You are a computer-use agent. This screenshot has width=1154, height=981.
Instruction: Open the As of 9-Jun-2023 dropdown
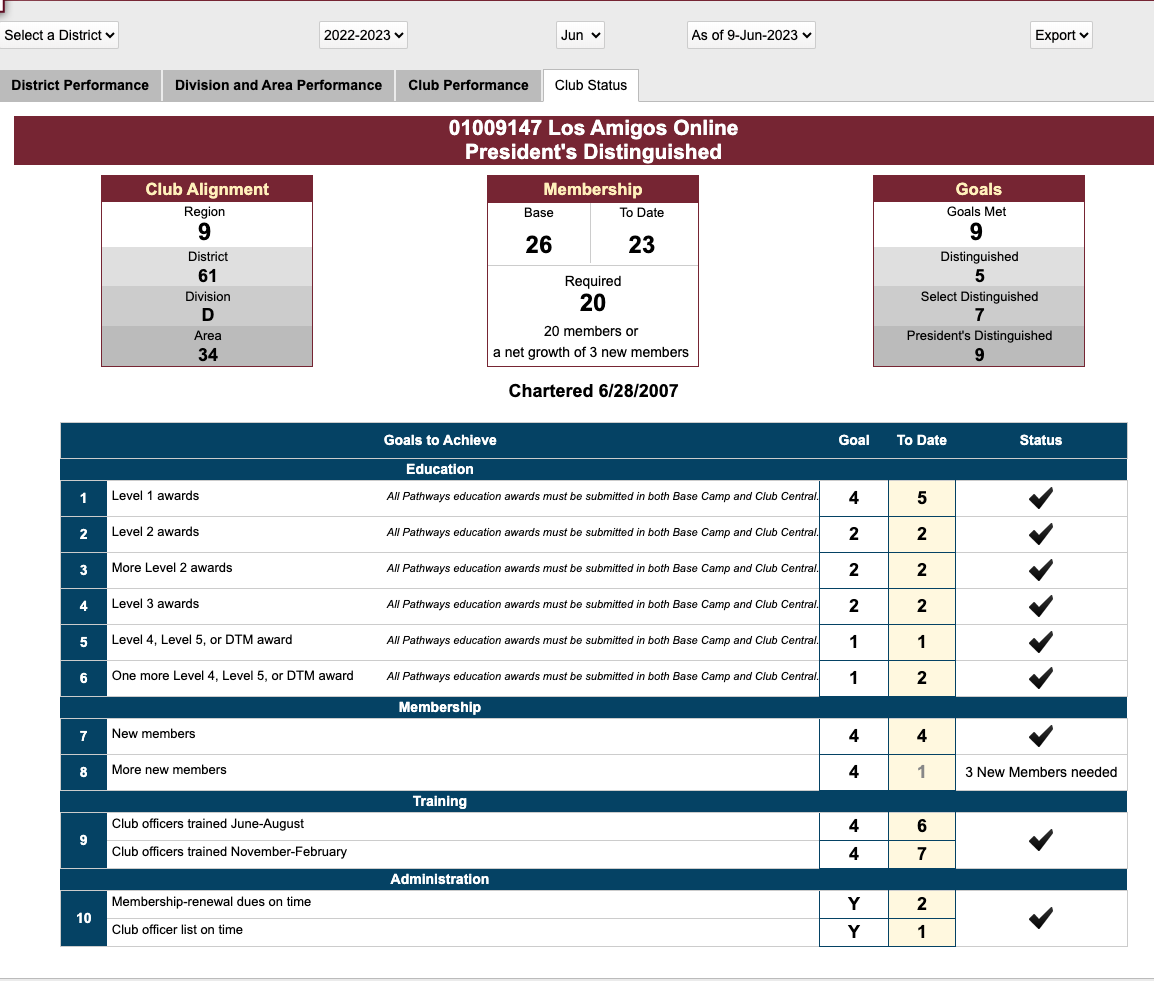click(751, 35)
